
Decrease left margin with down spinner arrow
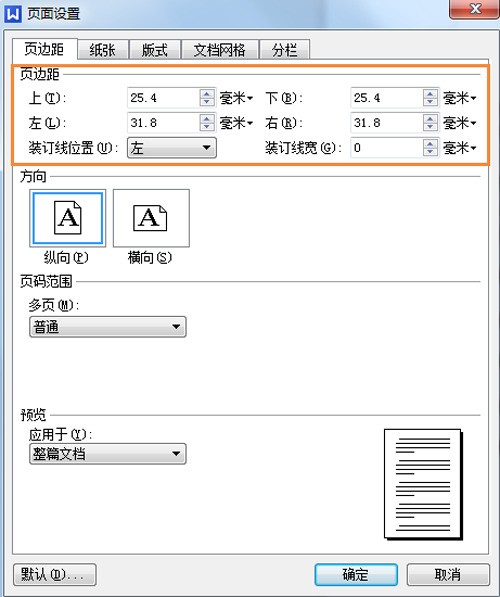(207, 127)
